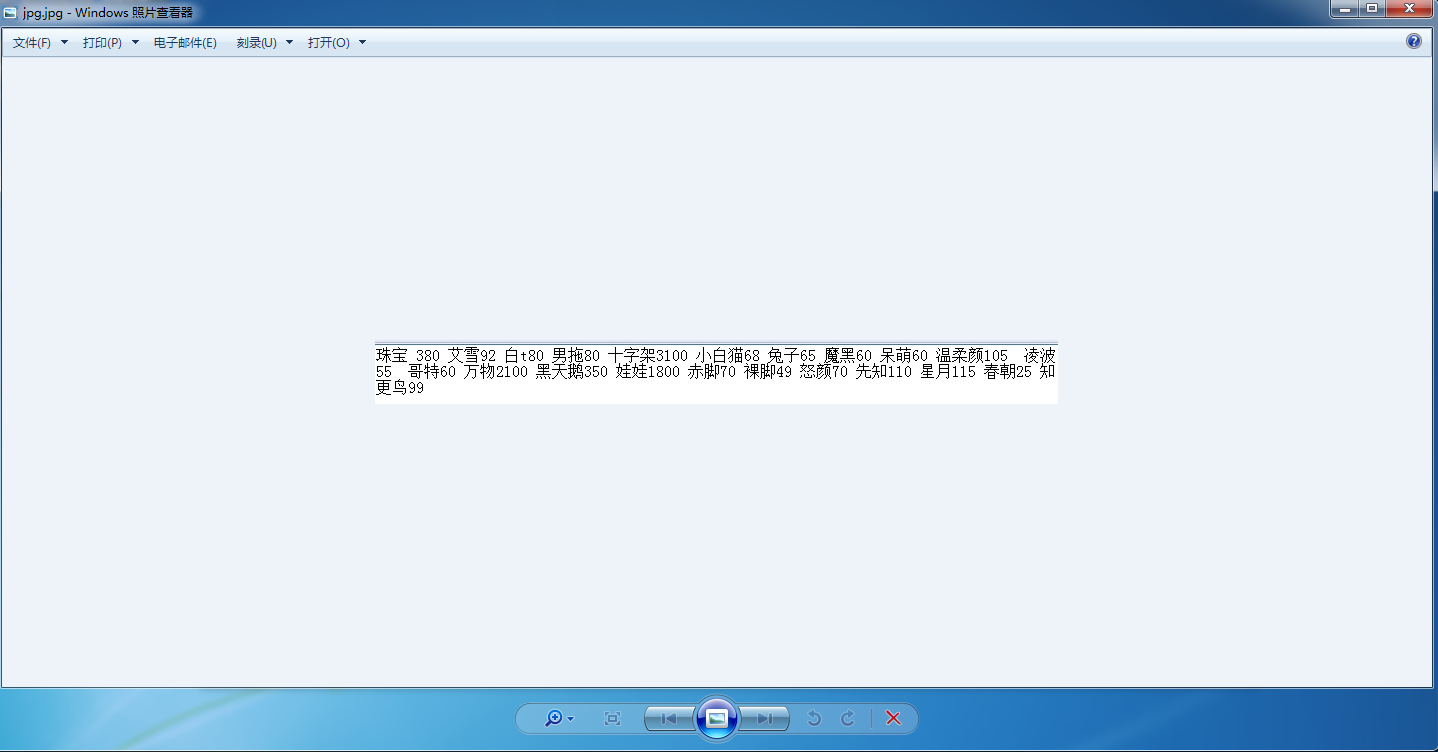This screenshot has height=752, width=1438.
Task: Open the 文件(F) menu
Action: (40, 43)
